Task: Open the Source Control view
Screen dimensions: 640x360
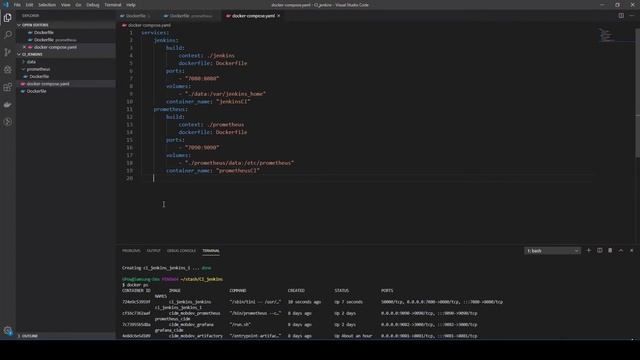Action: tap(7, 52)
